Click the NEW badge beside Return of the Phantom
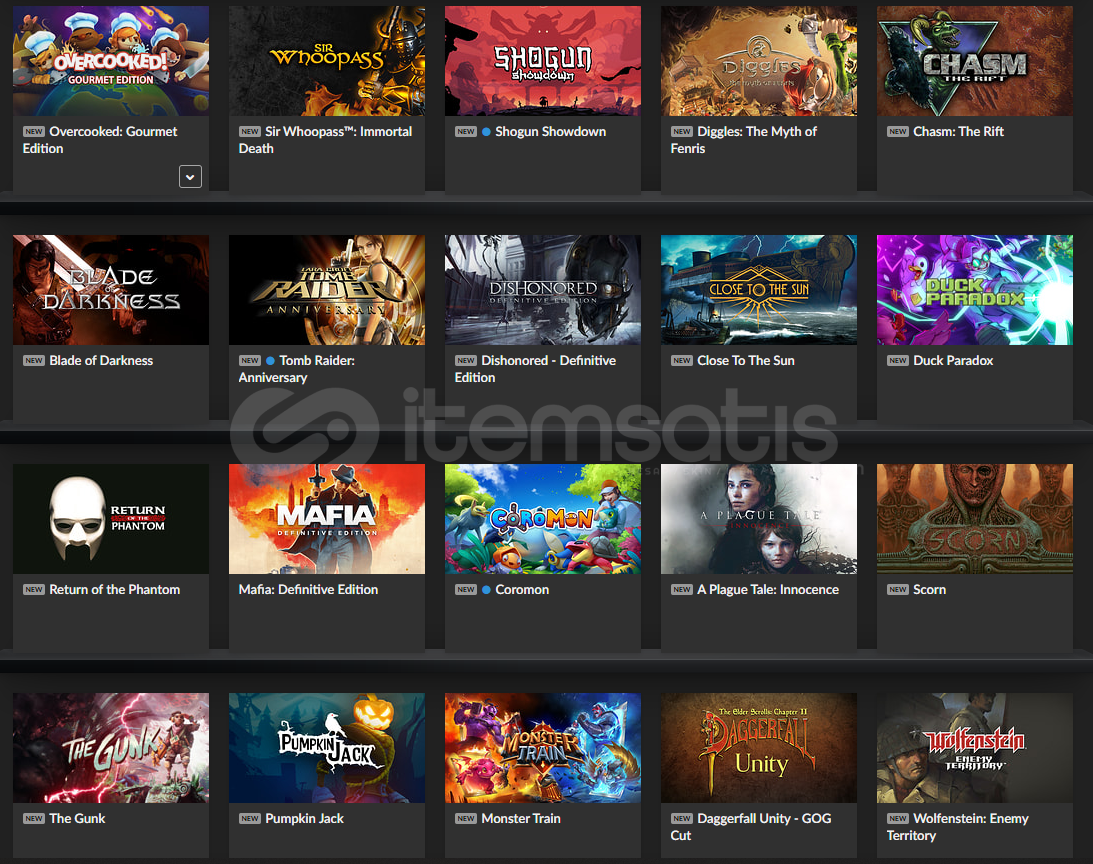The height and width of the screenshot is (864, 1093). [33, 590]
